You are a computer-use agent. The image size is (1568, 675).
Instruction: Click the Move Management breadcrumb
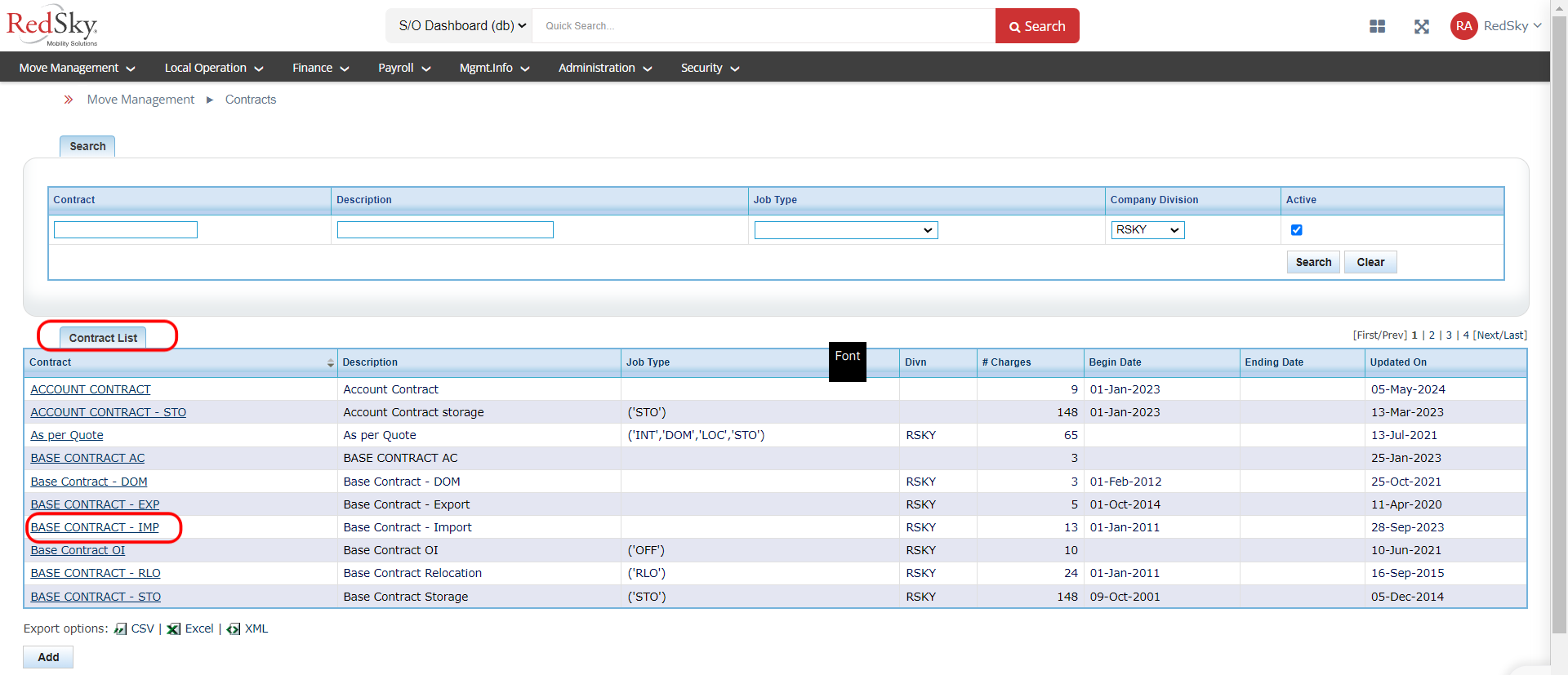[x=140, y=100]
